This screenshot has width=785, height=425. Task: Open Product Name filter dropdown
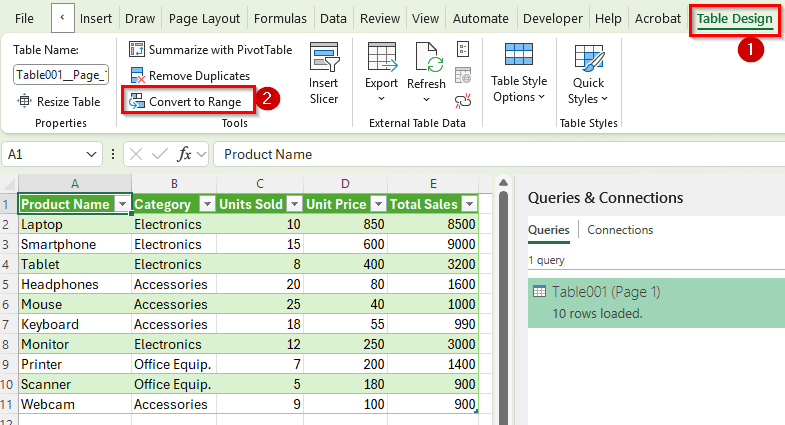click(x=122, y=204)
